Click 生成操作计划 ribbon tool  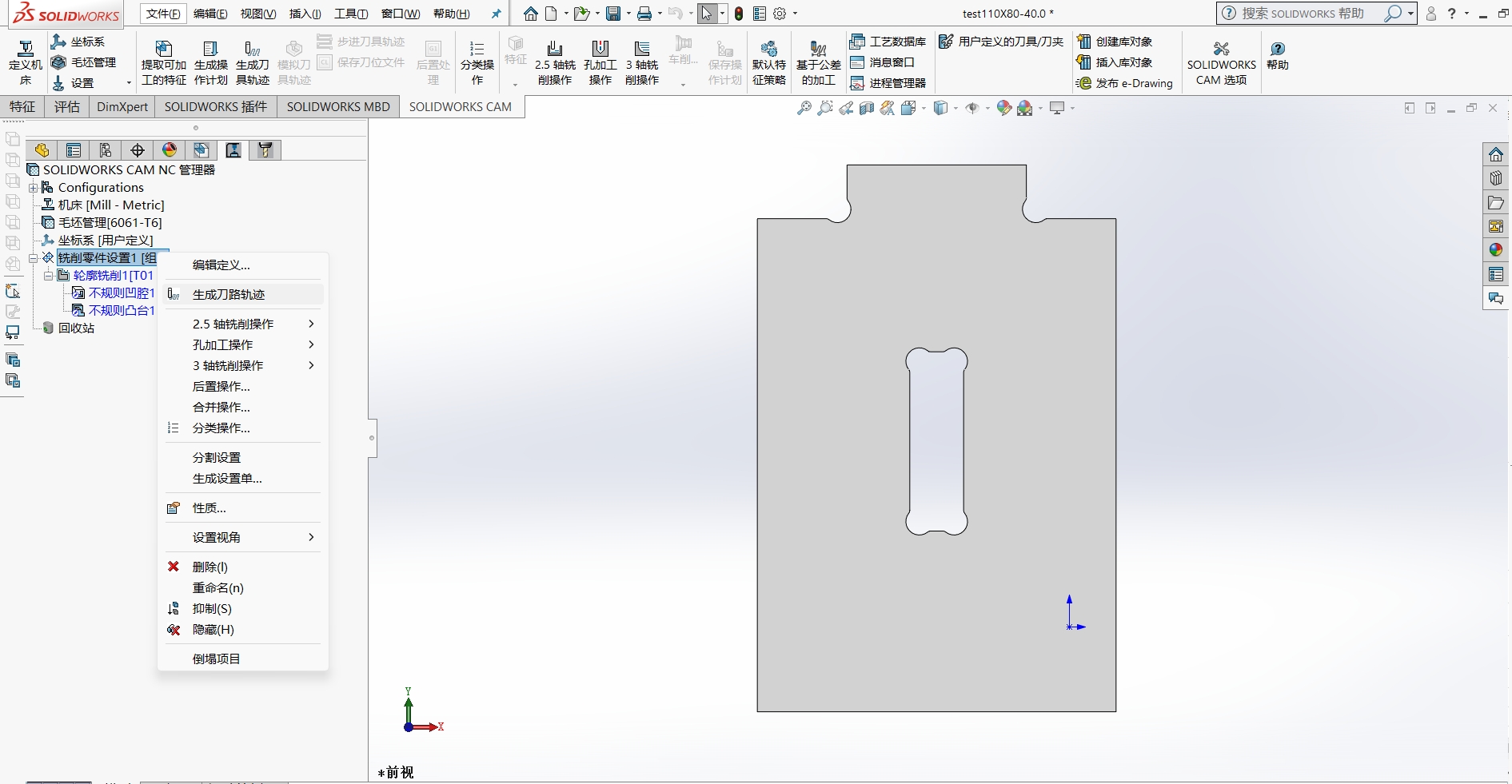point(211,62)
